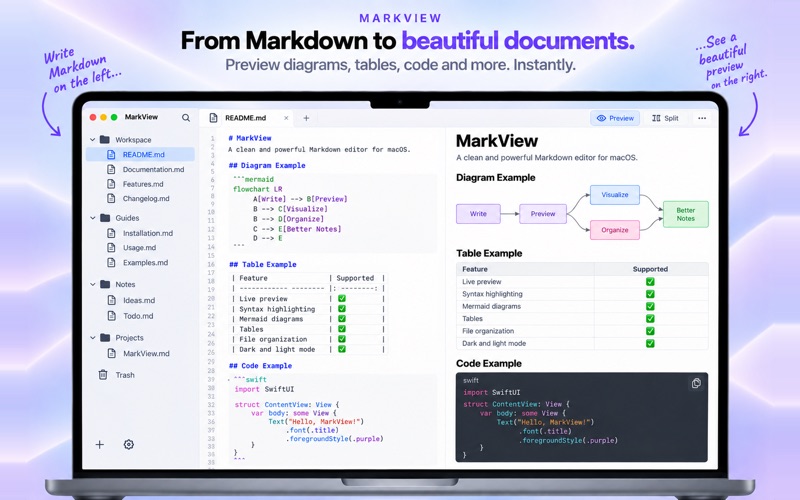Collapse the Workspace folder chevron
This screenshot has height=500, width=800.
click(x=92, y=139)
